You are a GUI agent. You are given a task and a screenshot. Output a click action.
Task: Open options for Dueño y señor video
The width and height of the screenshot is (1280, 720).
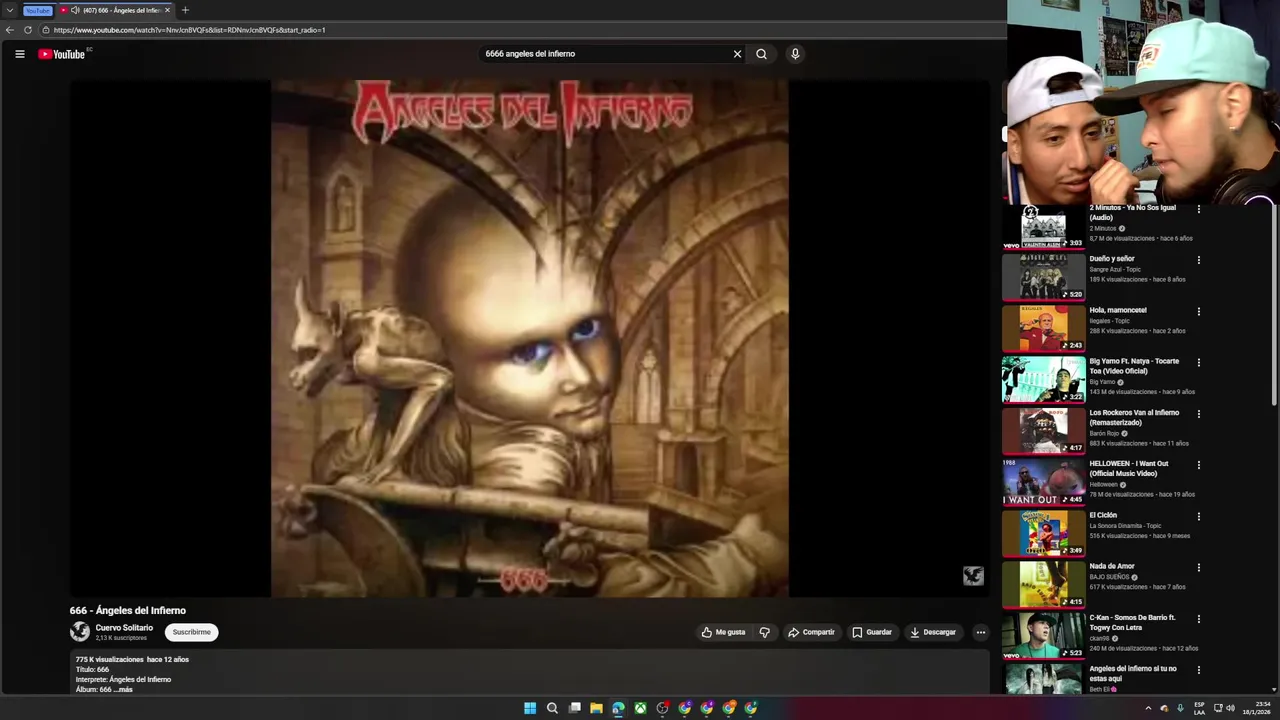click(1199, 260)
